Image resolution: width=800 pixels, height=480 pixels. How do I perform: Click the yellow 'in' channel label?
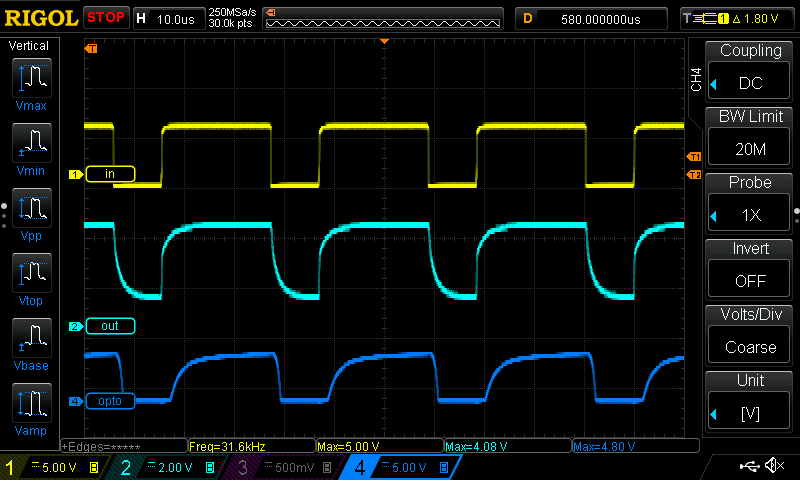coord(110,174)
